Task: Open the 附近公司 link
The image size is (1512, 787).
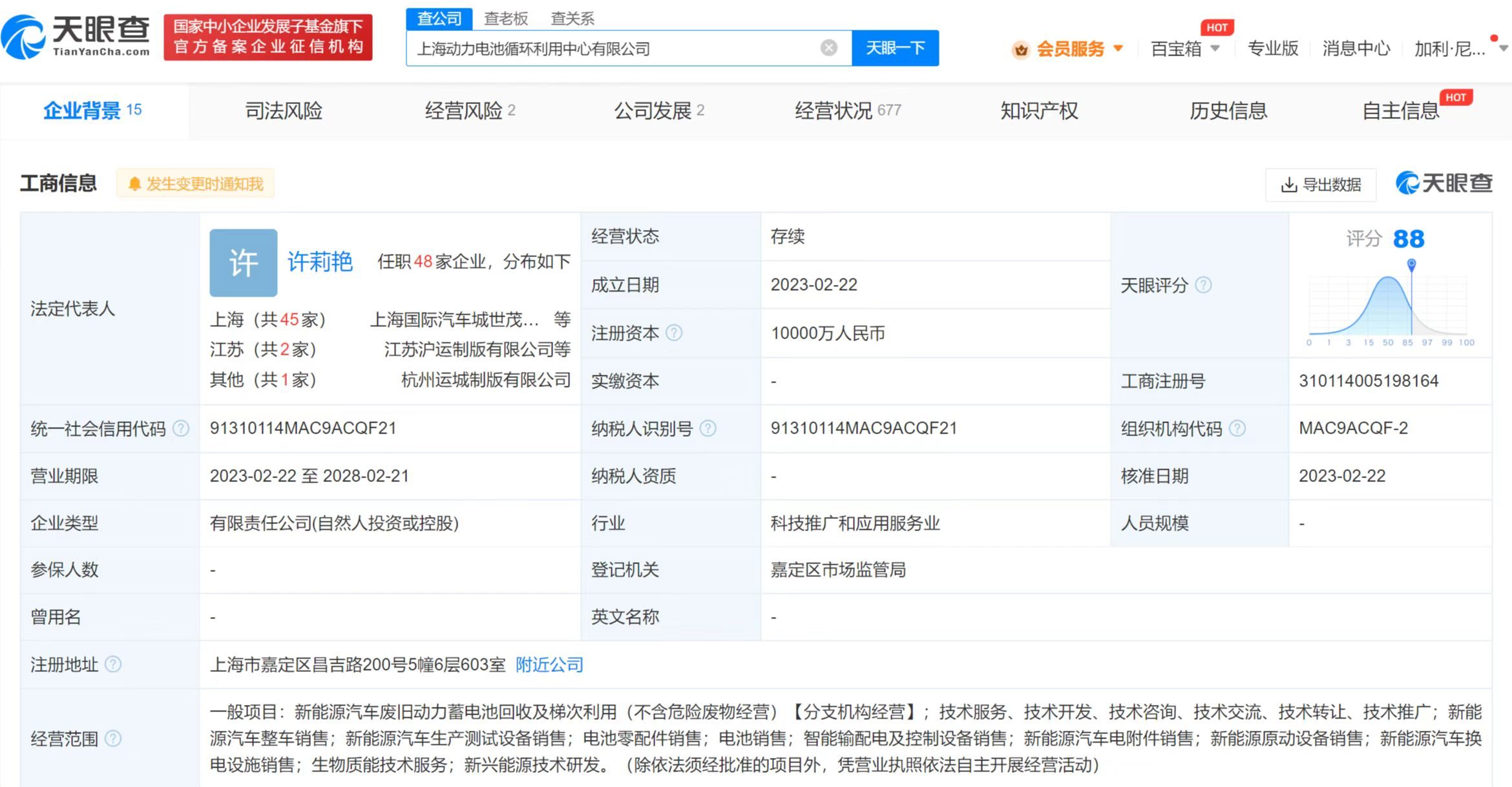Action: (x=549, y=664)
